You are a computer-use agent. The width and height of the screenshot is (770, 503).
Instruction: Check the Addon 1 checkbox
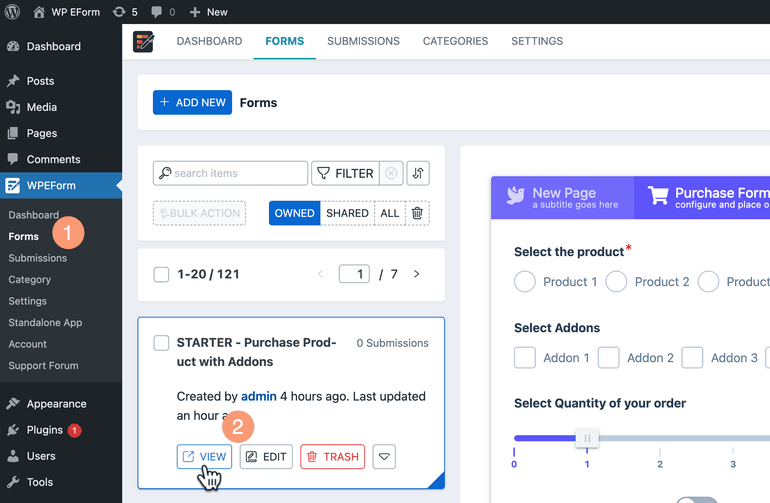pyautogui.click(x=525, y=358)
